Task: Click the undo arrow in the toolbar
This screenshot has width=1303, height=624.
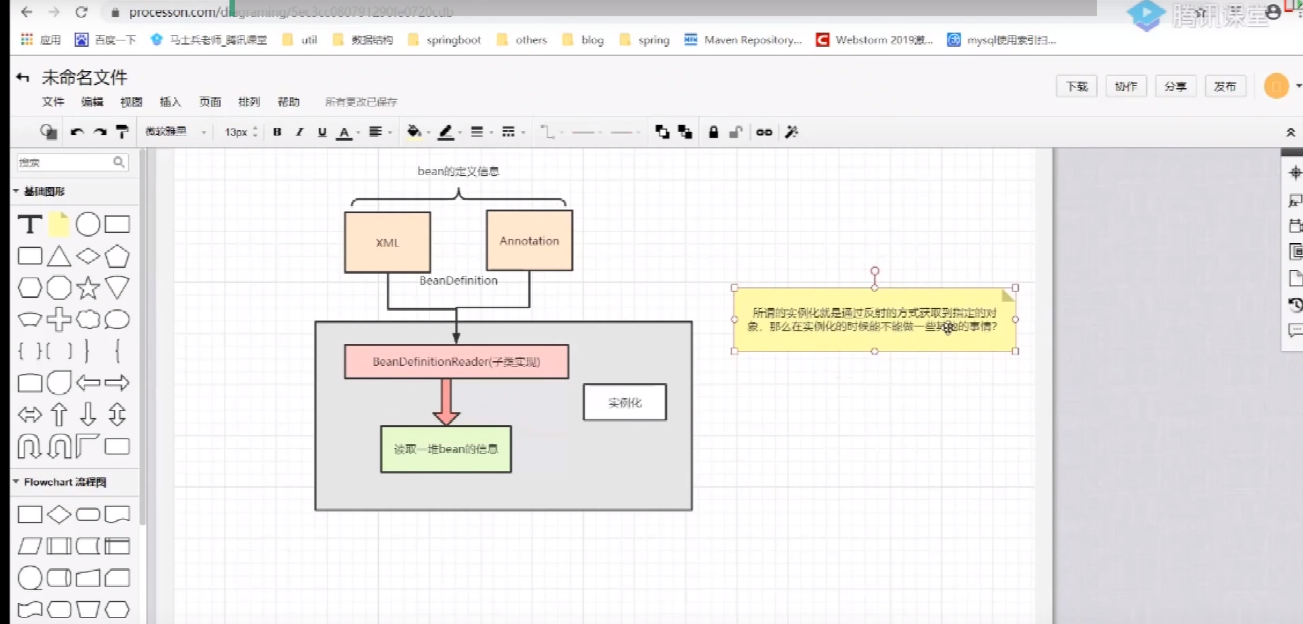Action: tap(77, 132)
